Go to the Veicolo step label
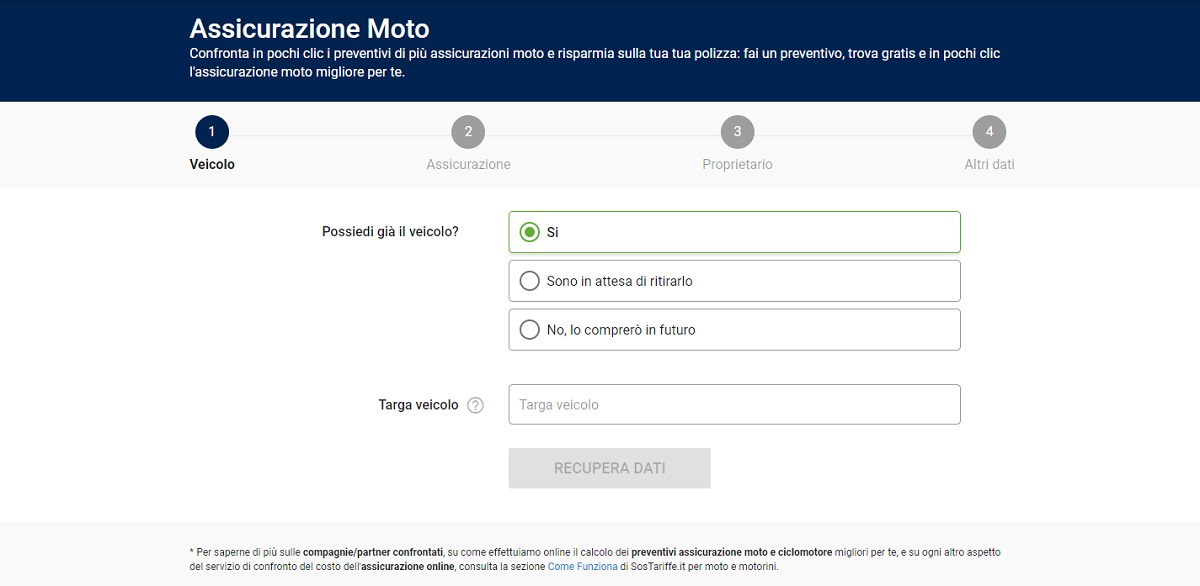The height and width of the screenshot is (586, 1200). [x=212, y=164]
